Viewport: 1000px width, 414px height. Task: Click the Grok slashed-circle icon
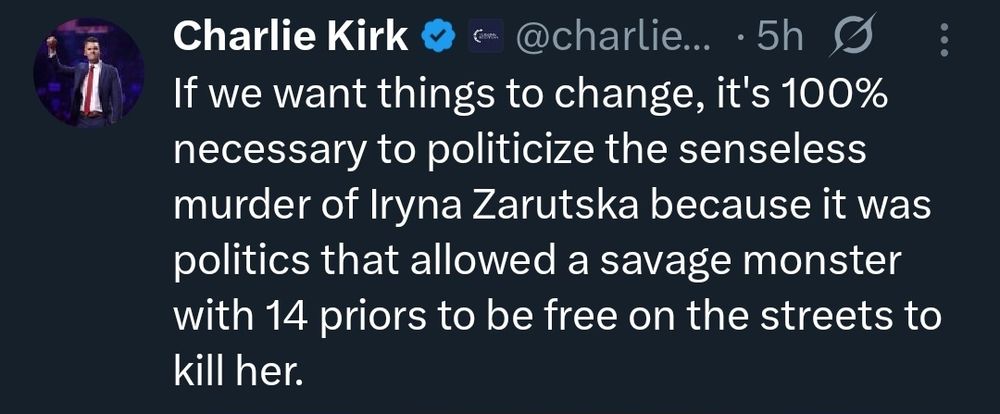pyautogui.click(x=852, y=39)
